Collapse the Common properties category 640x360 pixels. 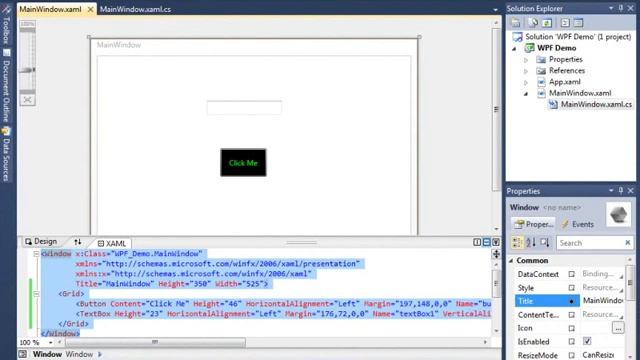pyautogui.click(x=511, y=260)
